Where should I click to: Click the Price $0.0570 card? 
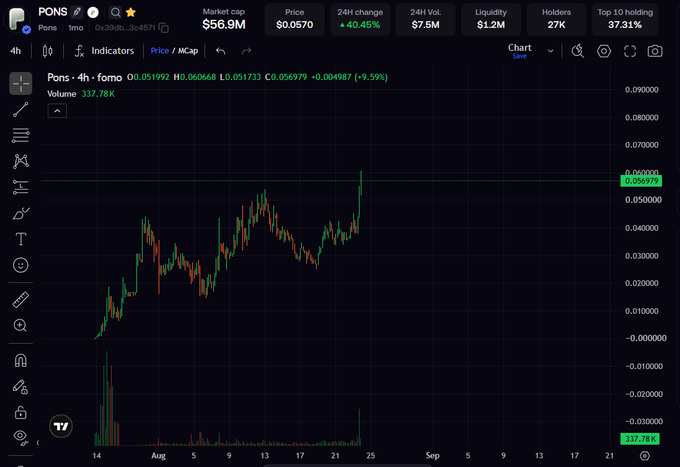click(x=294, y=19)
